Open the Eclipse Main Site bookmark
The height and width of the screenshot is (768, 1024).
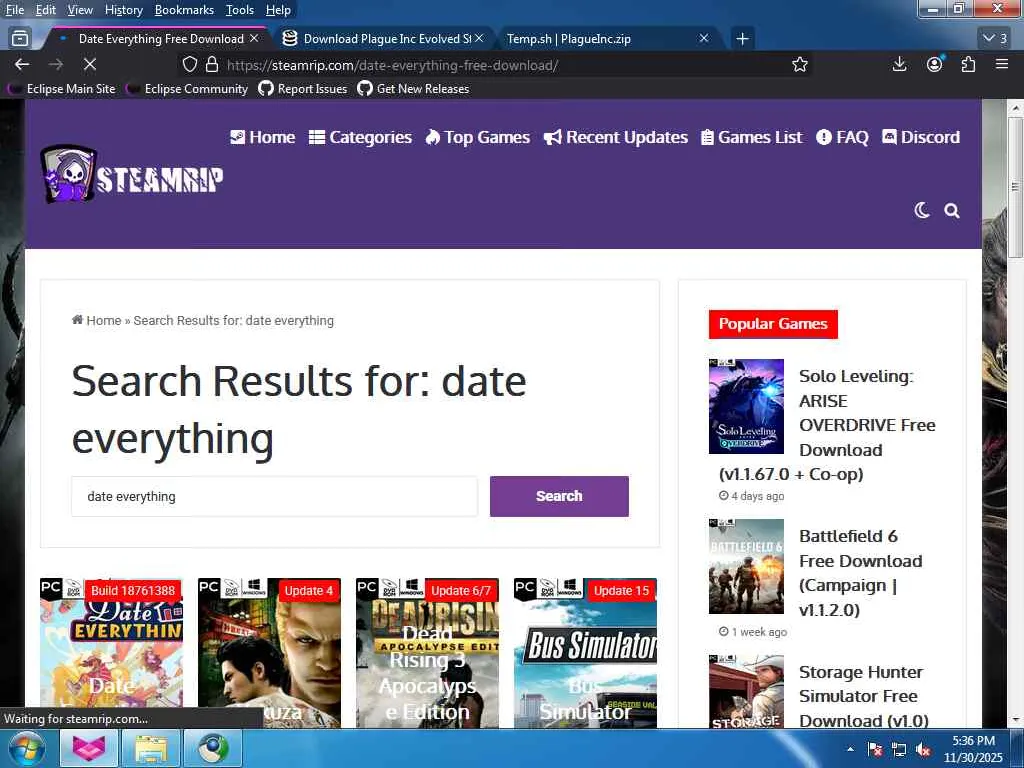[x=63, y=89]
